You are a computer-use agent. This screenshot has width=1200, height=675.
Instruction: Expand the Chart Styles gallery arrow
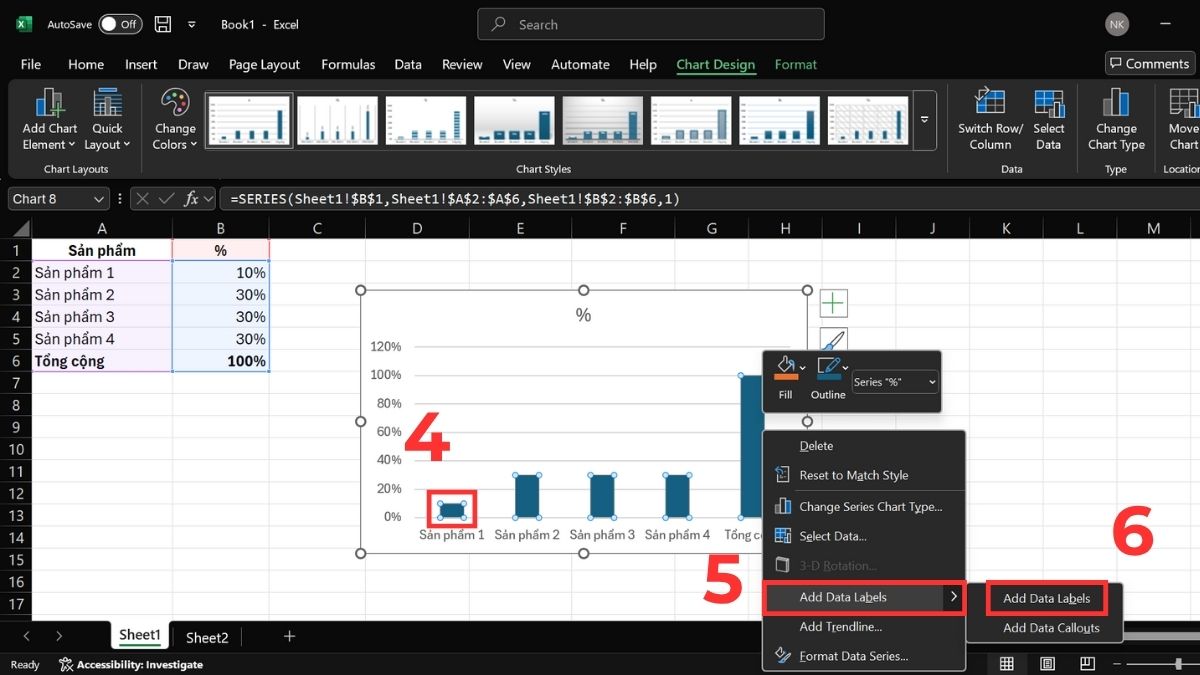click(924, 119)
